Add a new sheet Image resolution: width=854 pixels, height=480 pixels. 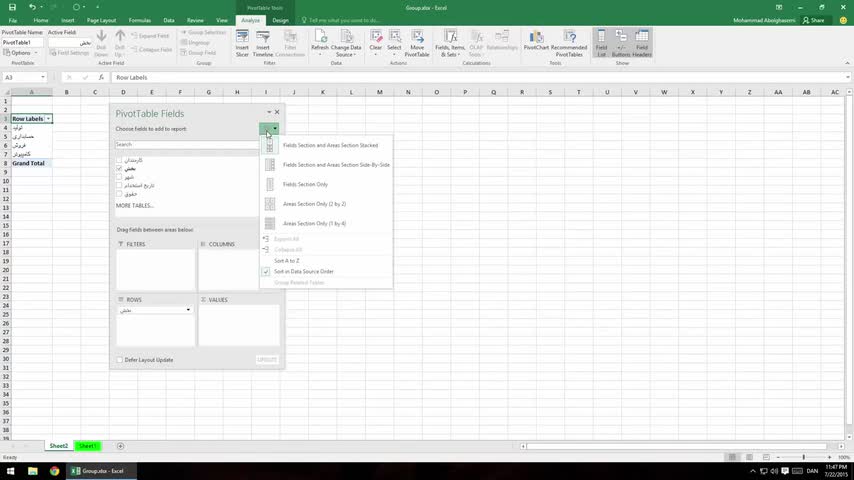pyautogui.click(x=120, y=446)
